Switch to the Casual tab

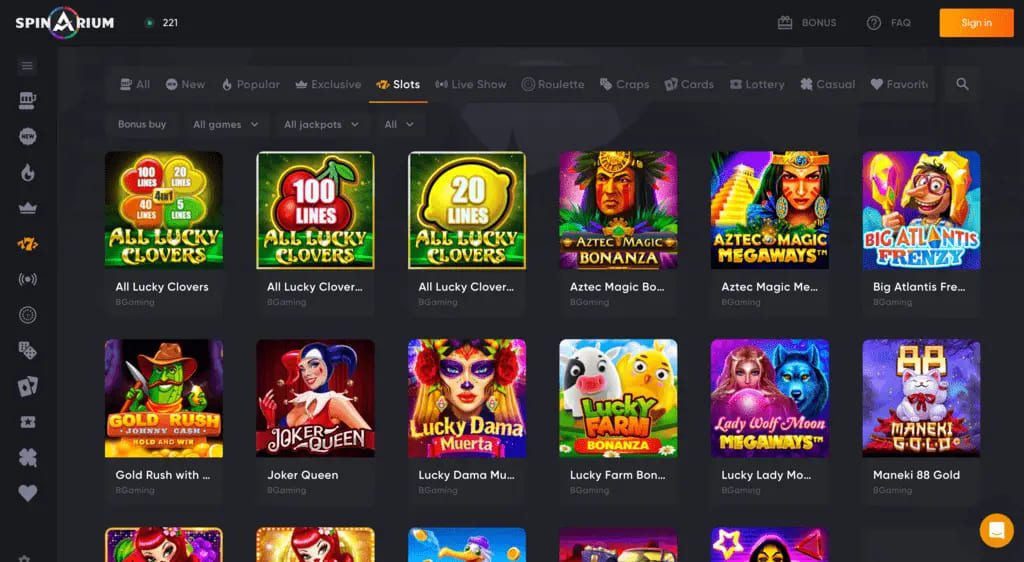coord(827,84)
